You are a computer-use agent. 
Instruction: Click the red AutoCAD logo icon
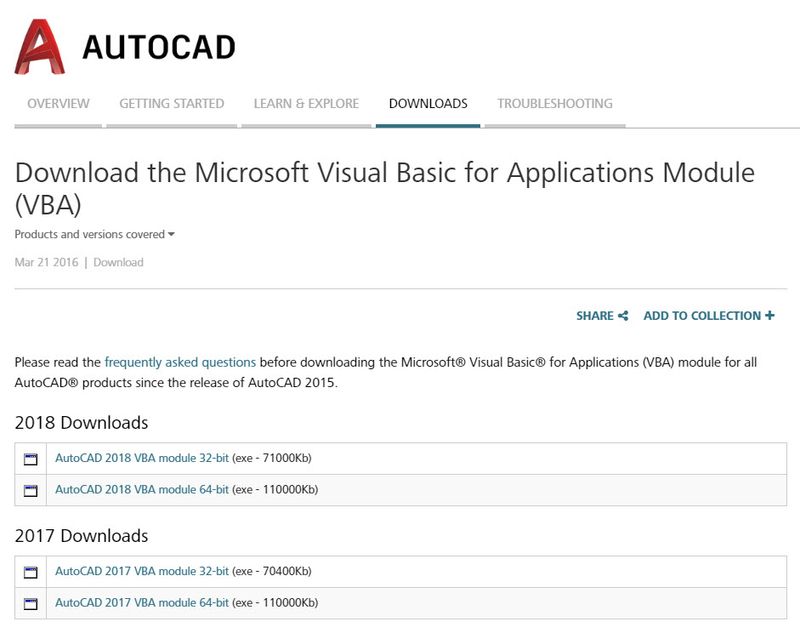pos(40,46)
